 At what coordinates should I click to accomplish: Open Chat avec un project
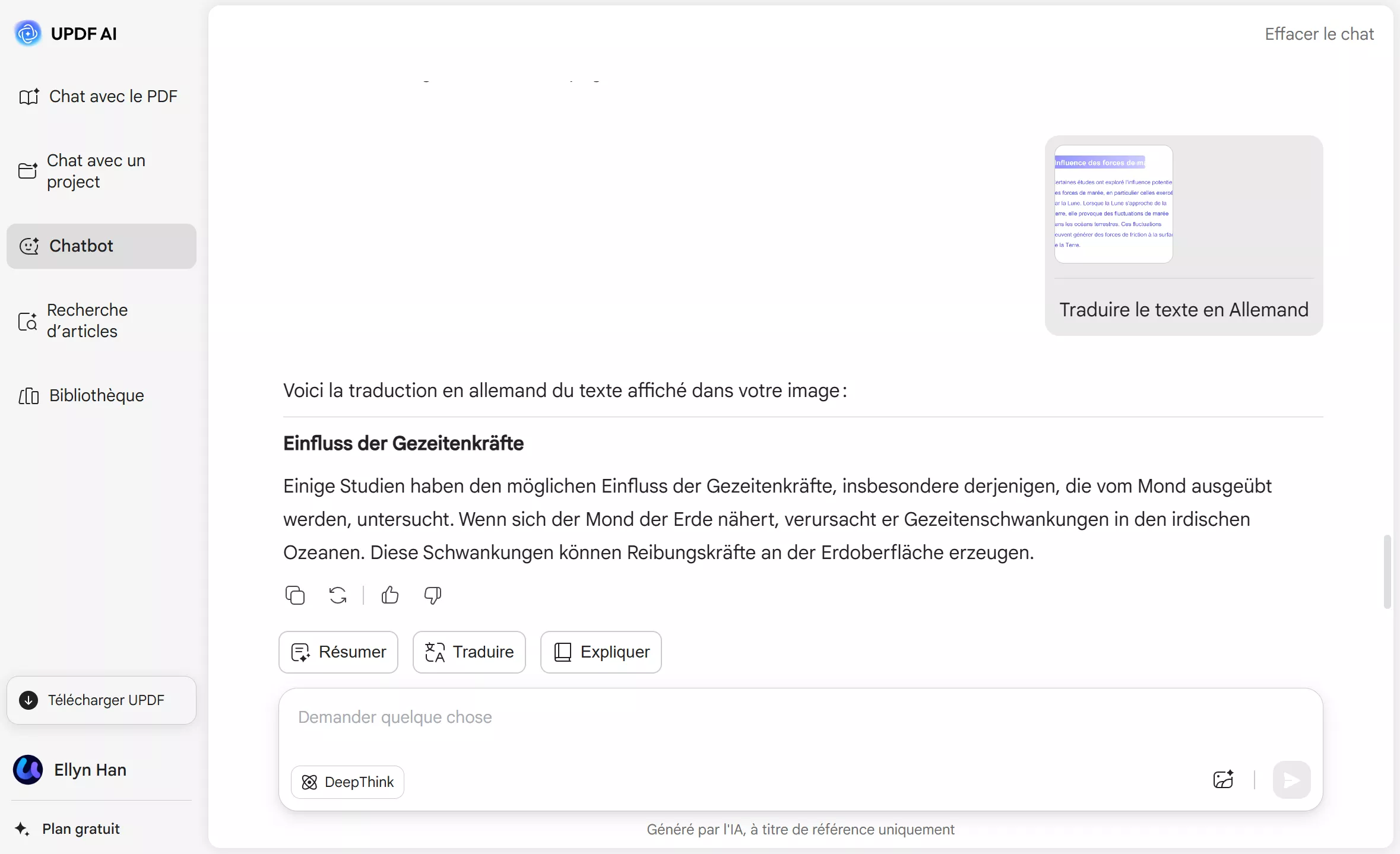(x=96, y=171)
